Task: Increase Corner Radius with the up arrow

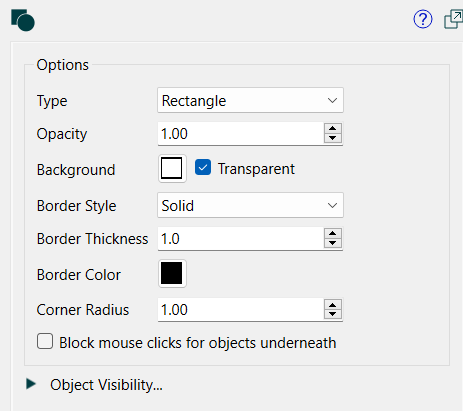Action: pyautogui.click(x=333, y=305)
